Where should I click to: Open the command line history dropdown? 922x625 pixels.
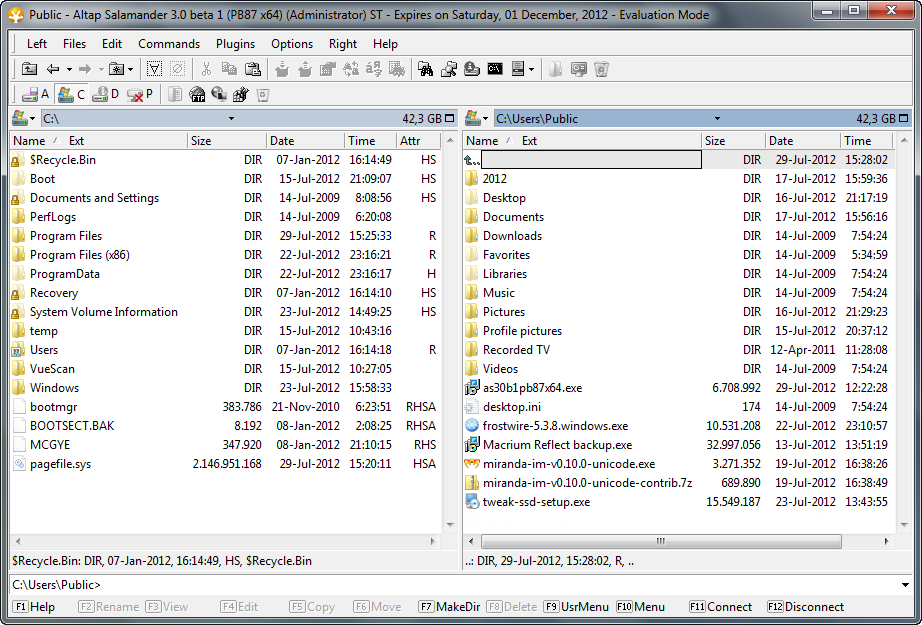(906, 585)
